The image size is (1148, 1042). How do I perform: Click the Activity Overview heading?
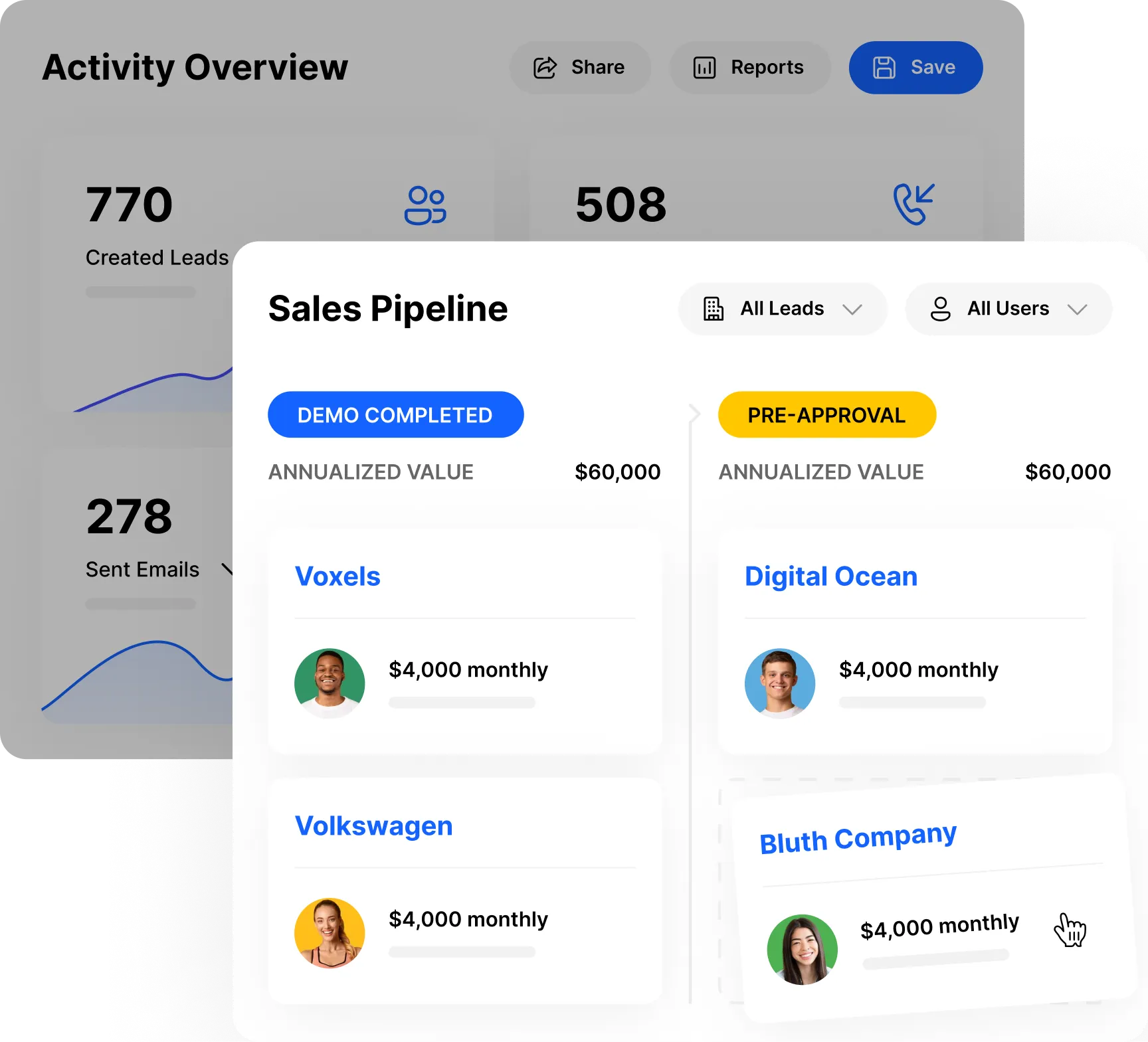[195, 68]
